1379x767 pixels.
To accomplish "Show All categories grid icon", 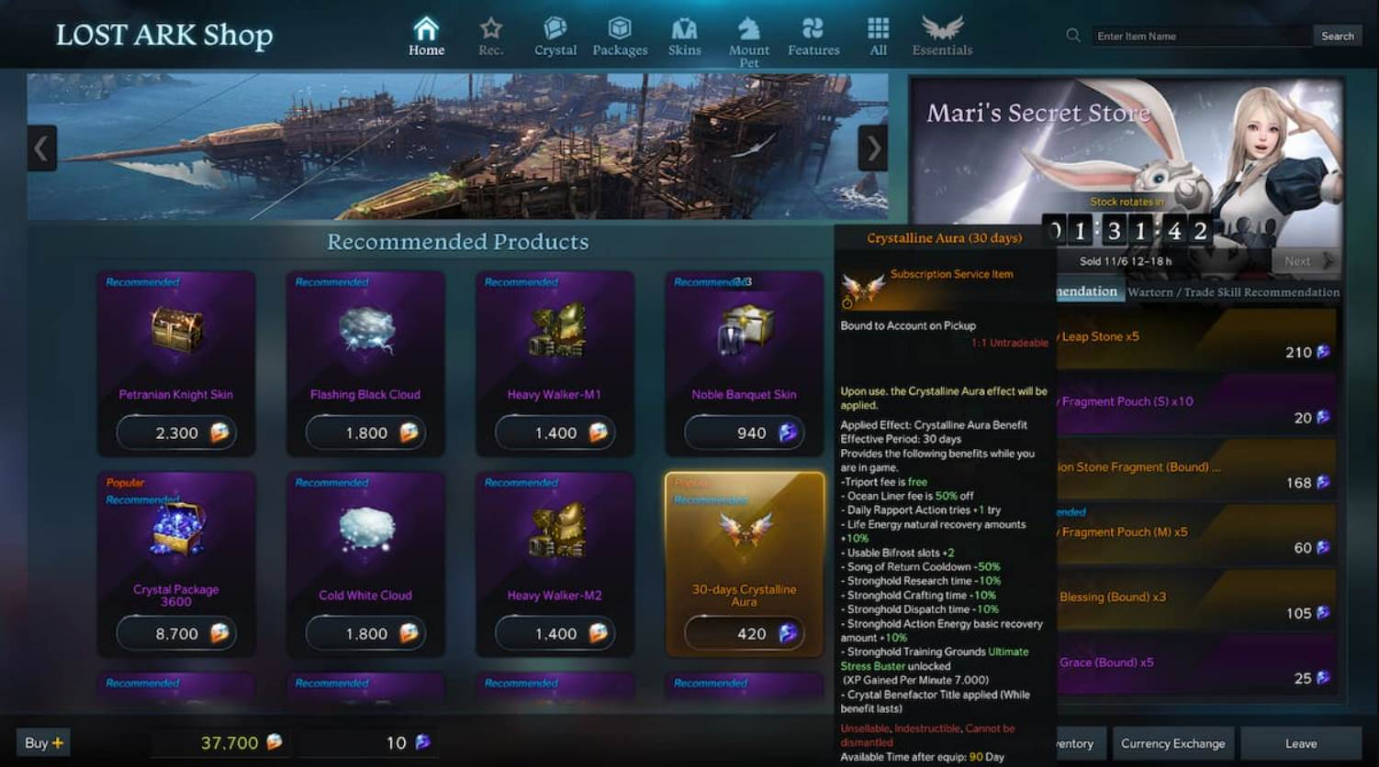I will click(878, 28).
